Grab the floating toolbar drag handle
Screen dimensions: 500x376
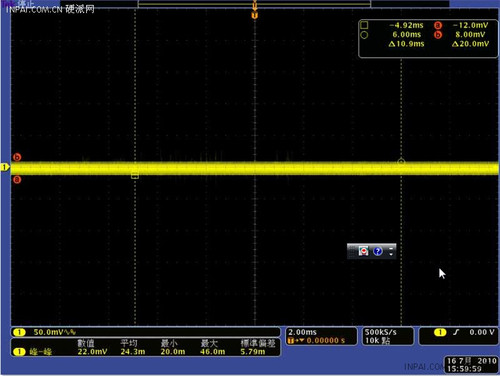352,251
